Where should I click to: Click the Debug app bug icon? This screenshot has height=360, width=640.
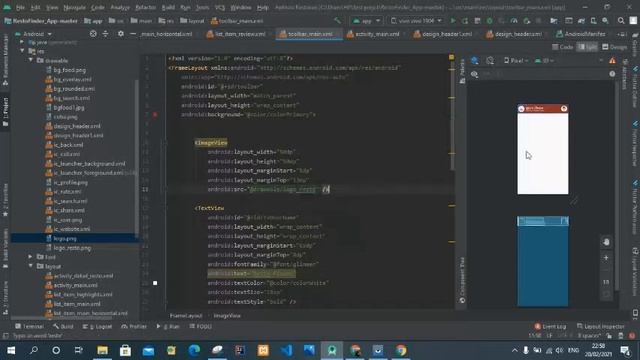pyautogui.click(x=489, y=20)
